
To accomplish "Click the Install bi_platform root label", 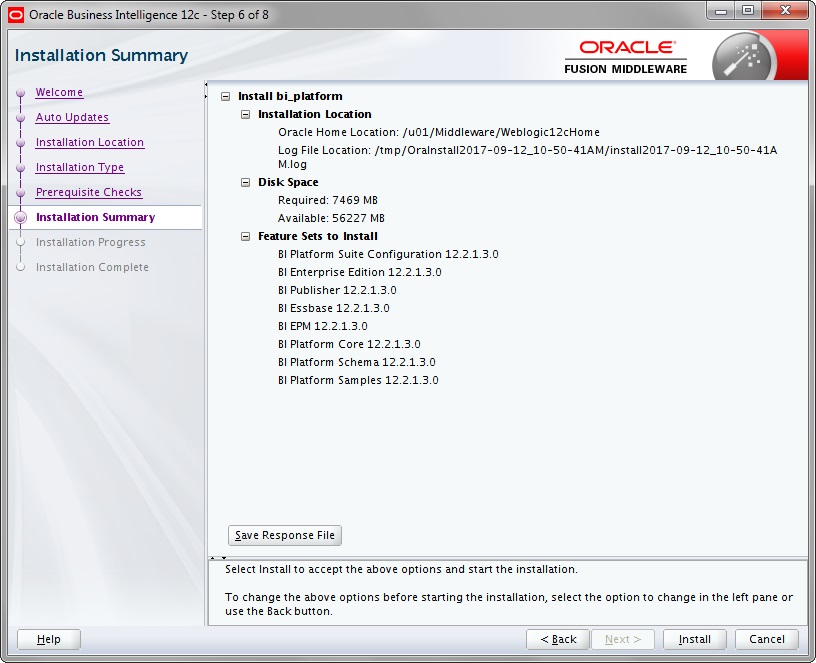I will (x=290, y=96).
